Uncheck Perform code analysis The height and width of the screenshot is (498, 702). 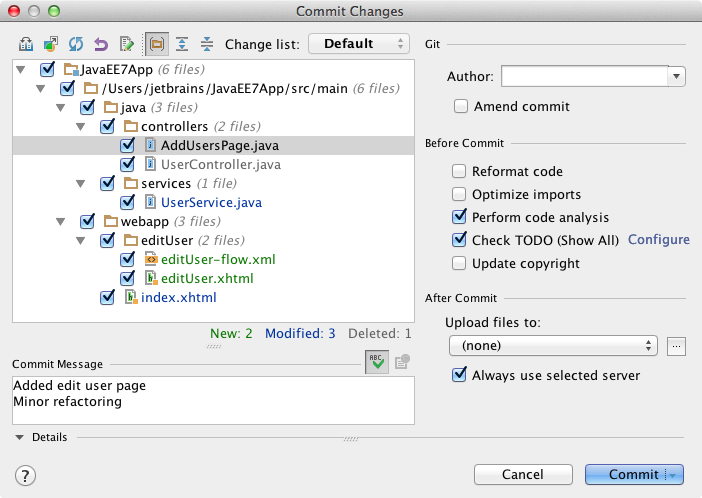(x=459, y=217)
